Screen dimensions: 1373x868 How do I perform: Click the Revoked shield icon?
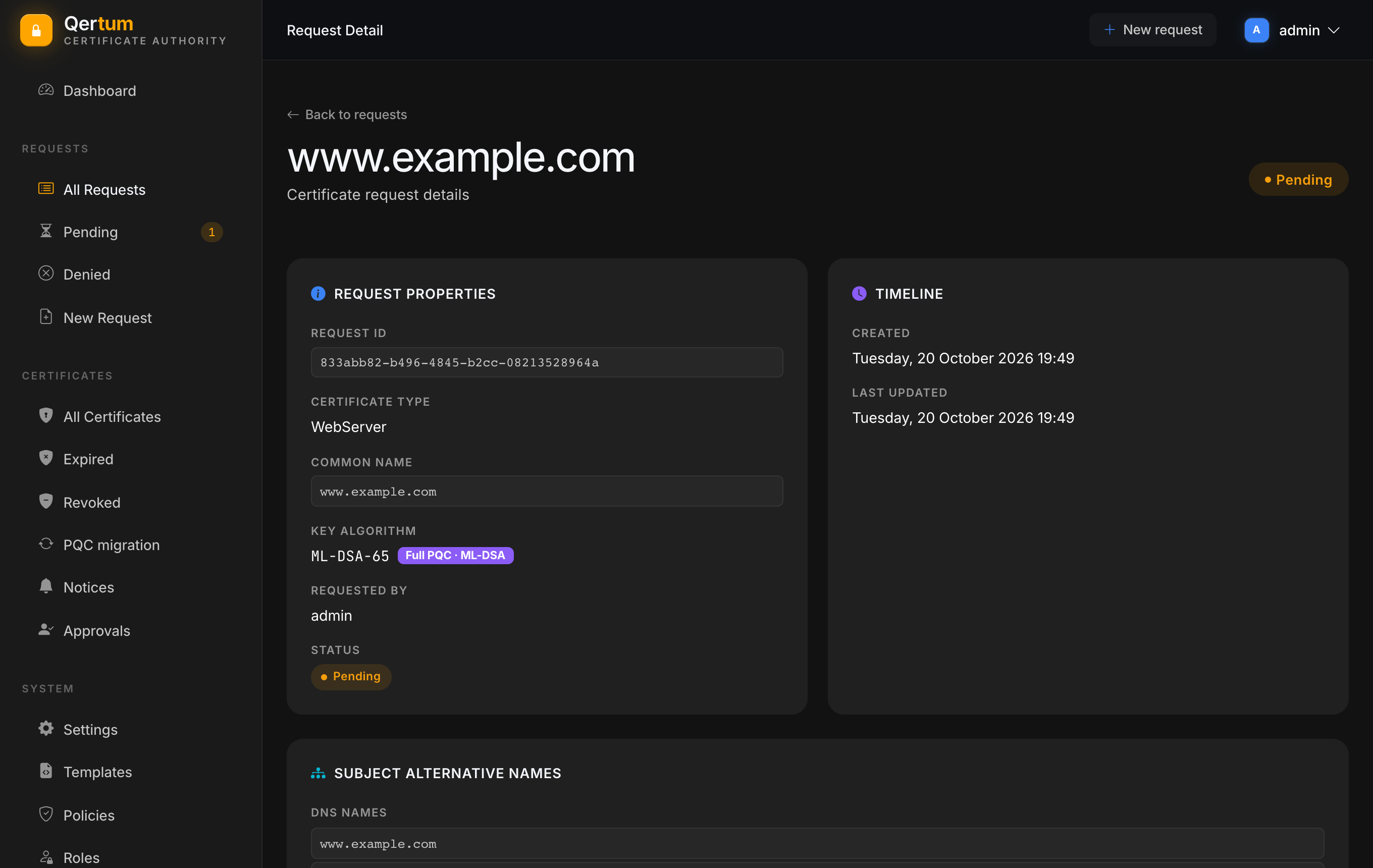click(45, 502)
